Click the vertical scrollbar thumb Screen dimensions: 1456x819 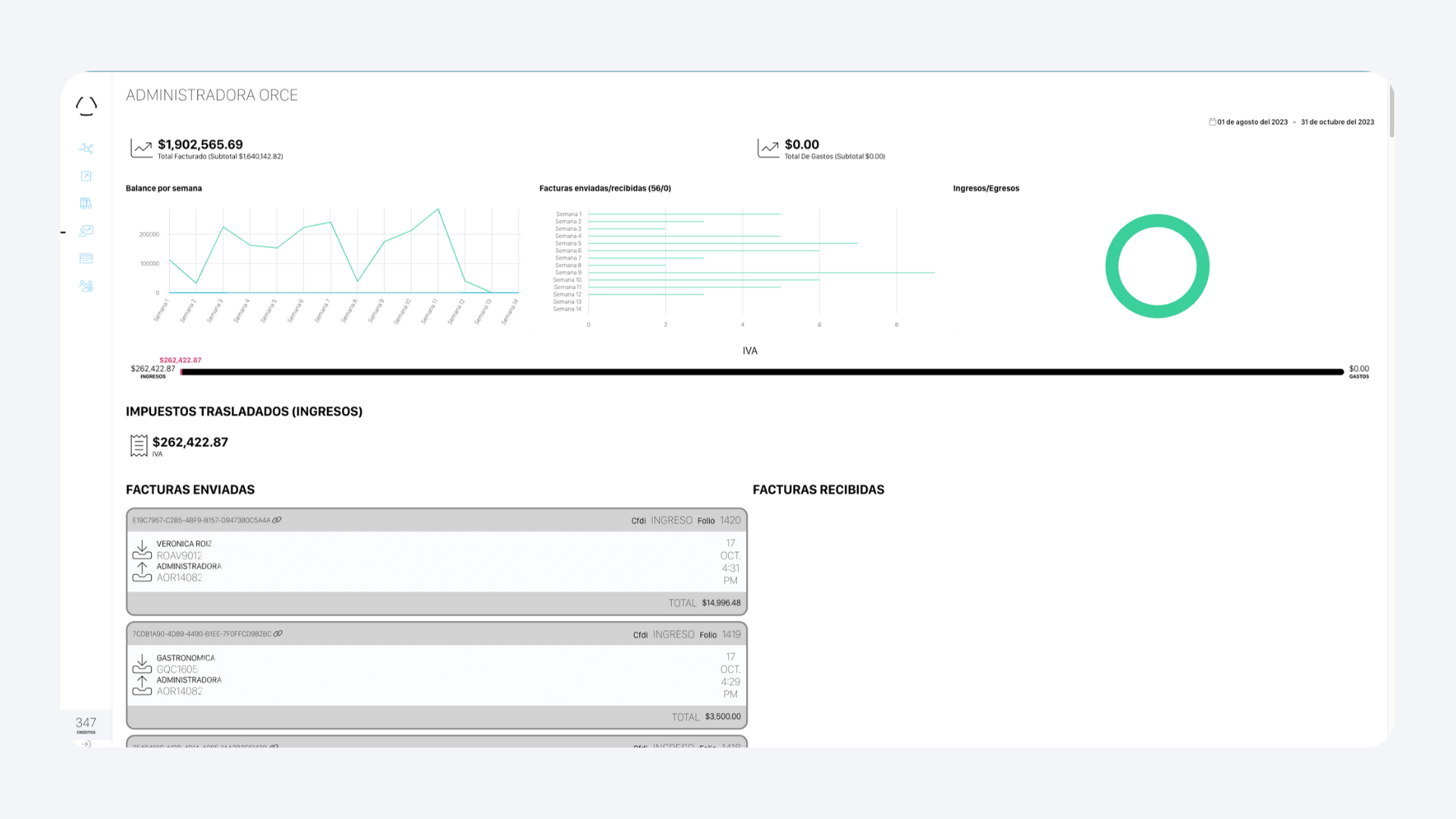pos(1392,111)
